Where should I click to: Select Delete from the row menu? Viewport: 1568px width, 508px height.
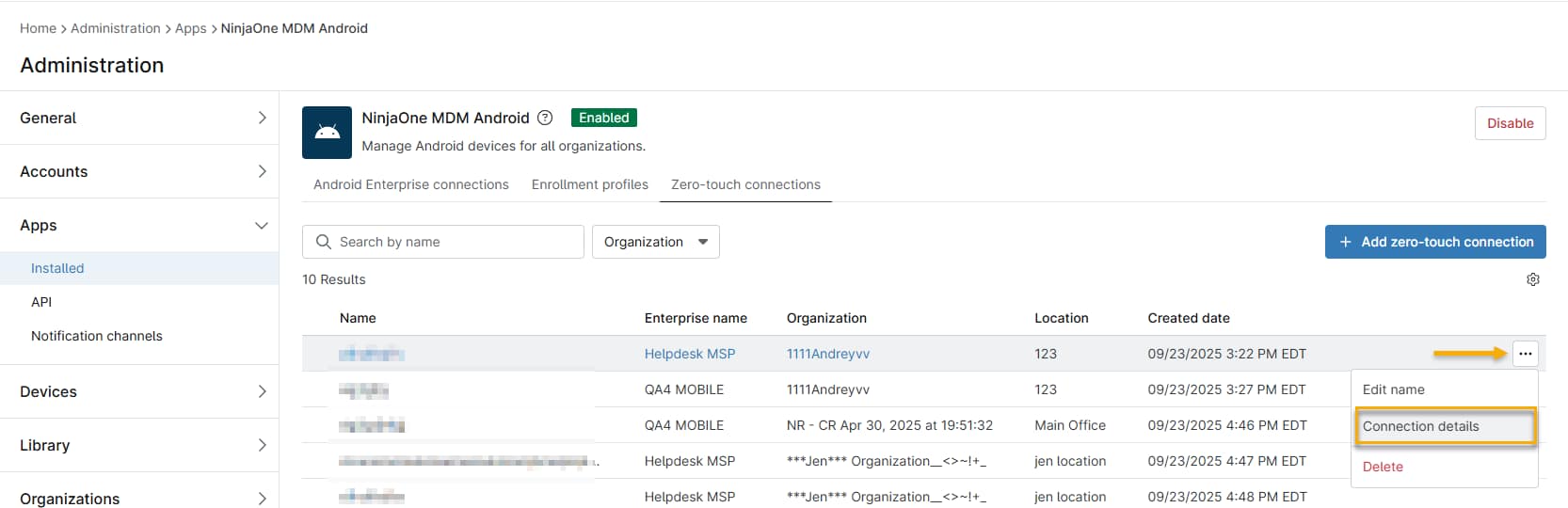(1383, 467)
